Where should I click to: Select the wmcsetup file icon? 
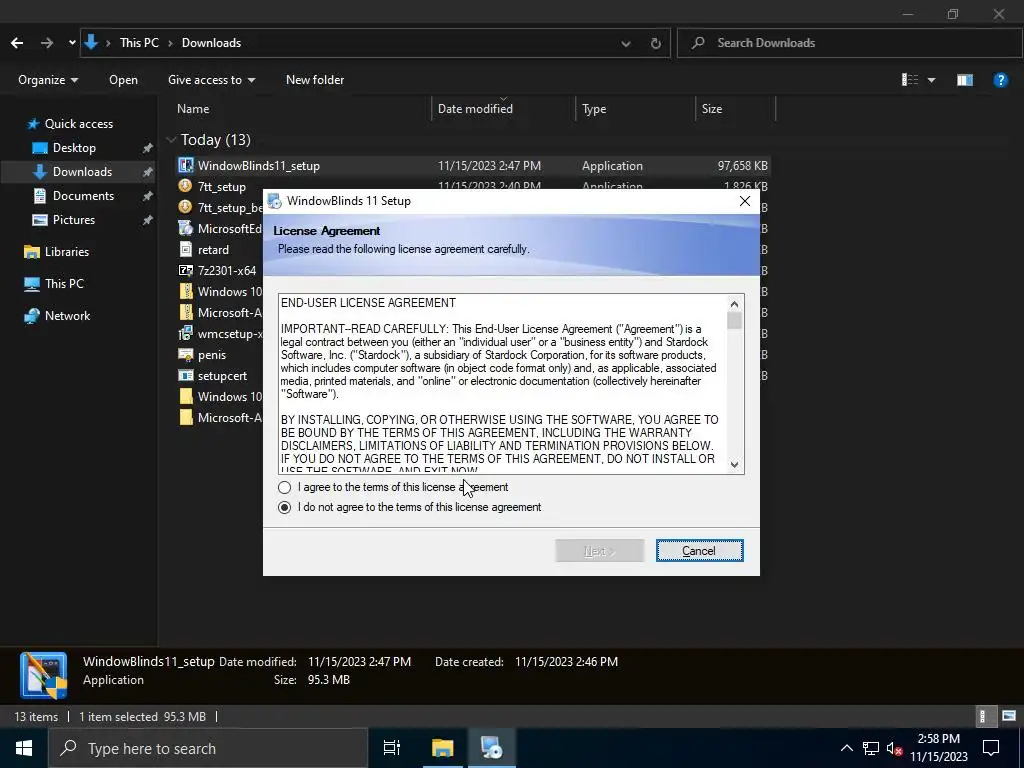pyautogui.click(x=186, y=333)
